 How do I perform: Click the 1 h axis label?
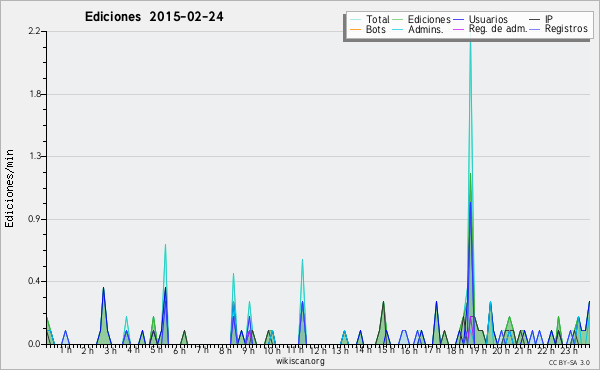point(65,350)
